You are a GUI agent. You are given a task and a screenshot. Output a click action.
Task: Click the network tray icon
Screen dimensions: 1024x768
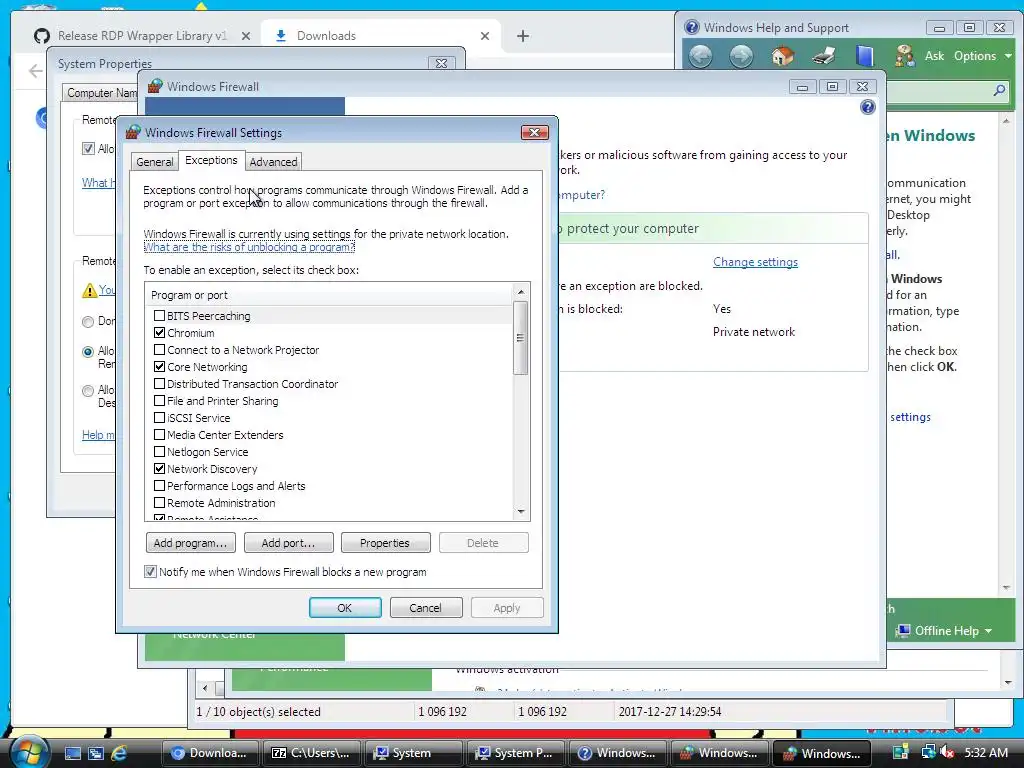click(928, 753)
